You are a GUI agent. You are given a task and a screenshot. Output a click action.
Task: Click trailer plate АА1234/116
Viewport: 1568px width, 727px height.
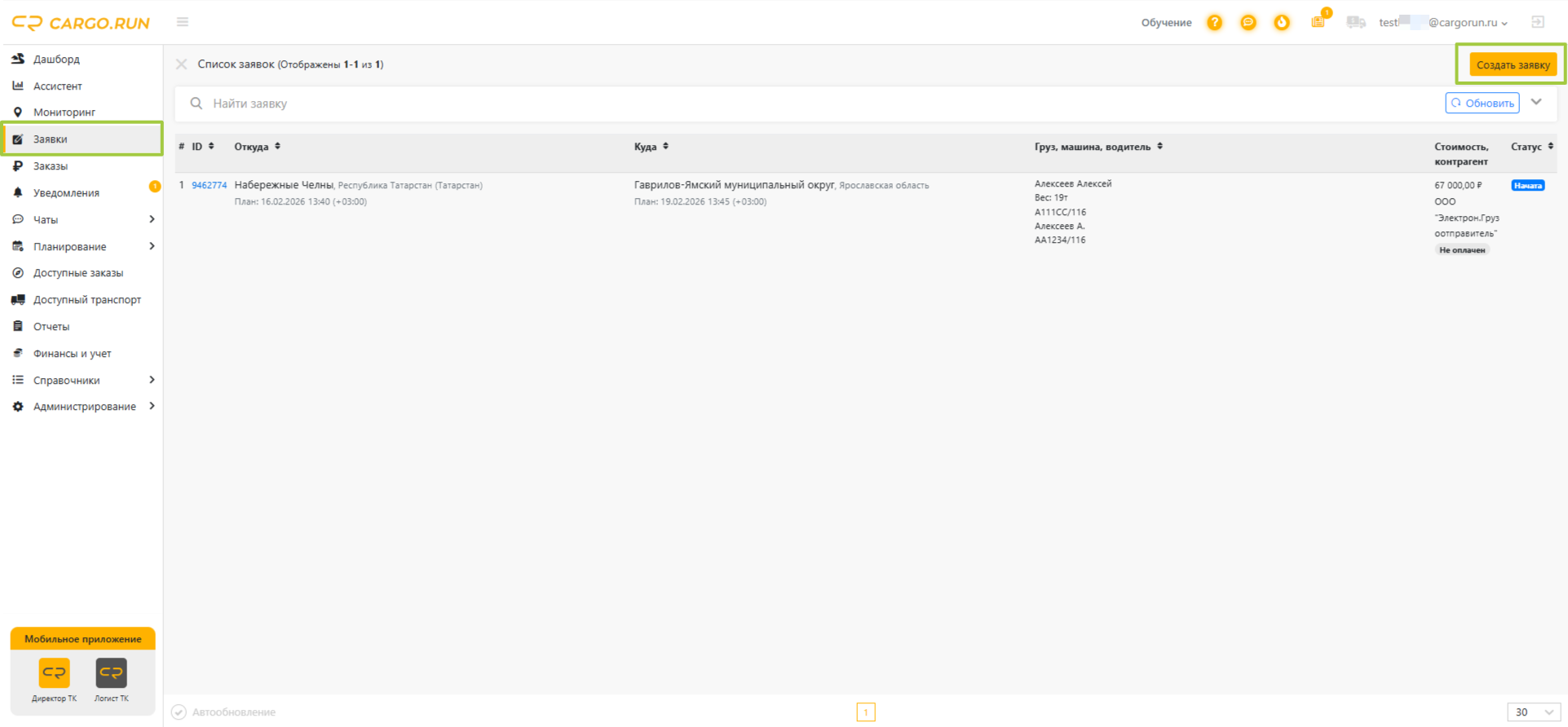coord(1060,240)
